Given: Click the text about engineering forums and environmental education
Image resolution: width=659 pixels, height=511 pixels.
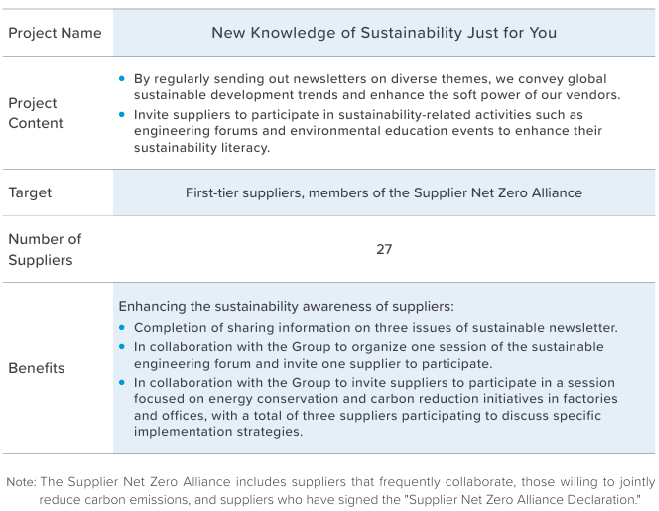Looking at the screenshot, I should [368, 131].
